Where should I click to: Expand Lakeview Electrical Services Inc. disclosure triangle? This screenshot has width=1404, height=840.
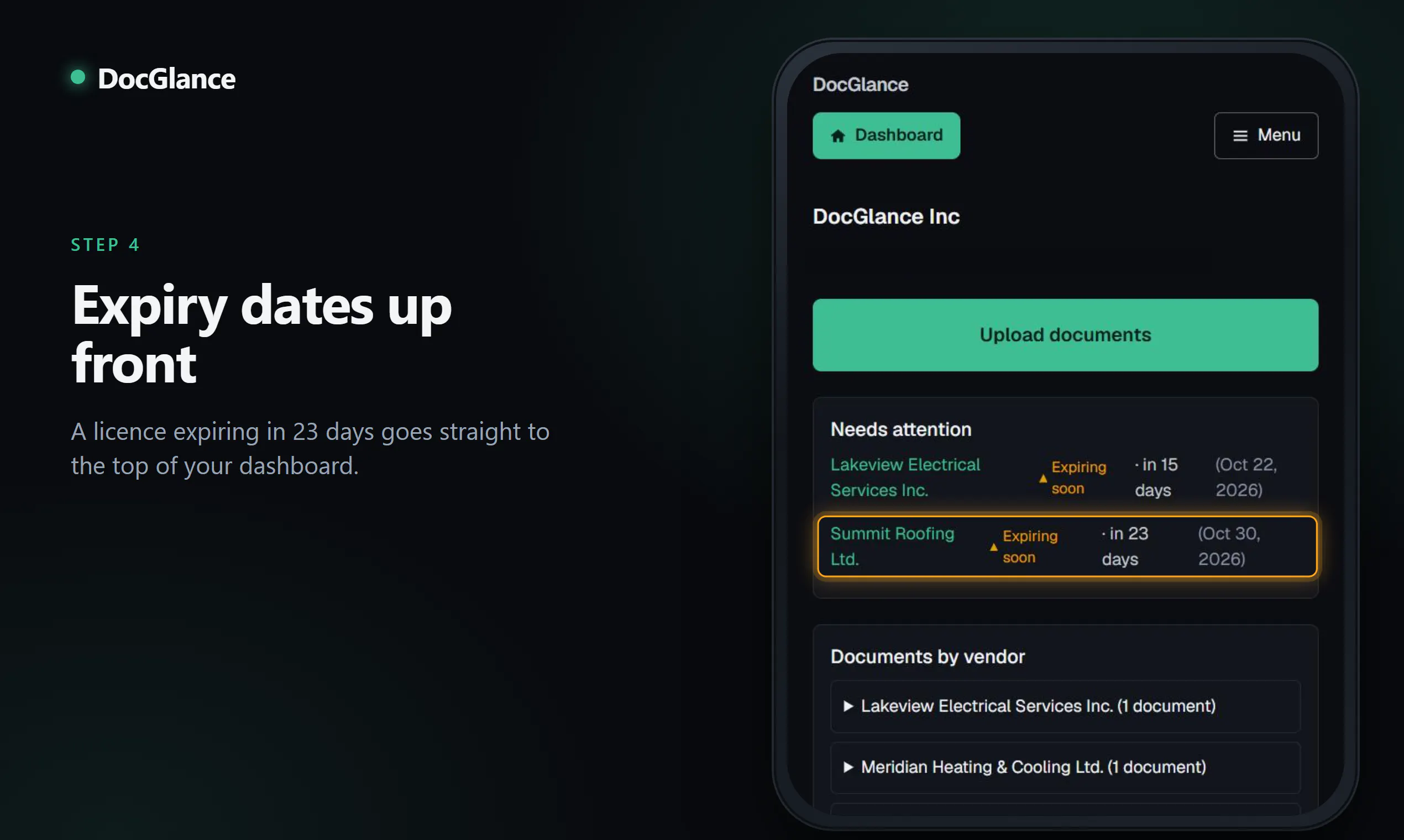[847, 706]
